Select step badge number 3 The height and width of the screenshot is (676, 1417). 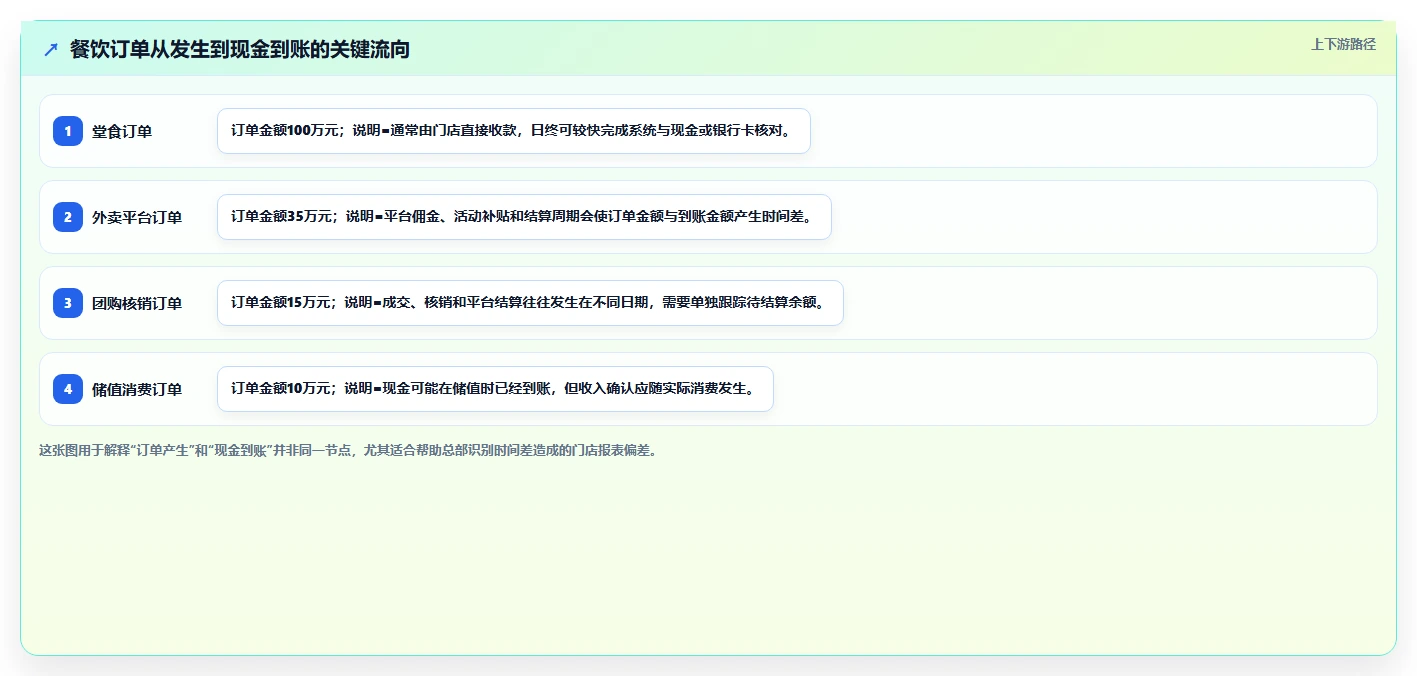pyautogui.click(x=68, y=303)
